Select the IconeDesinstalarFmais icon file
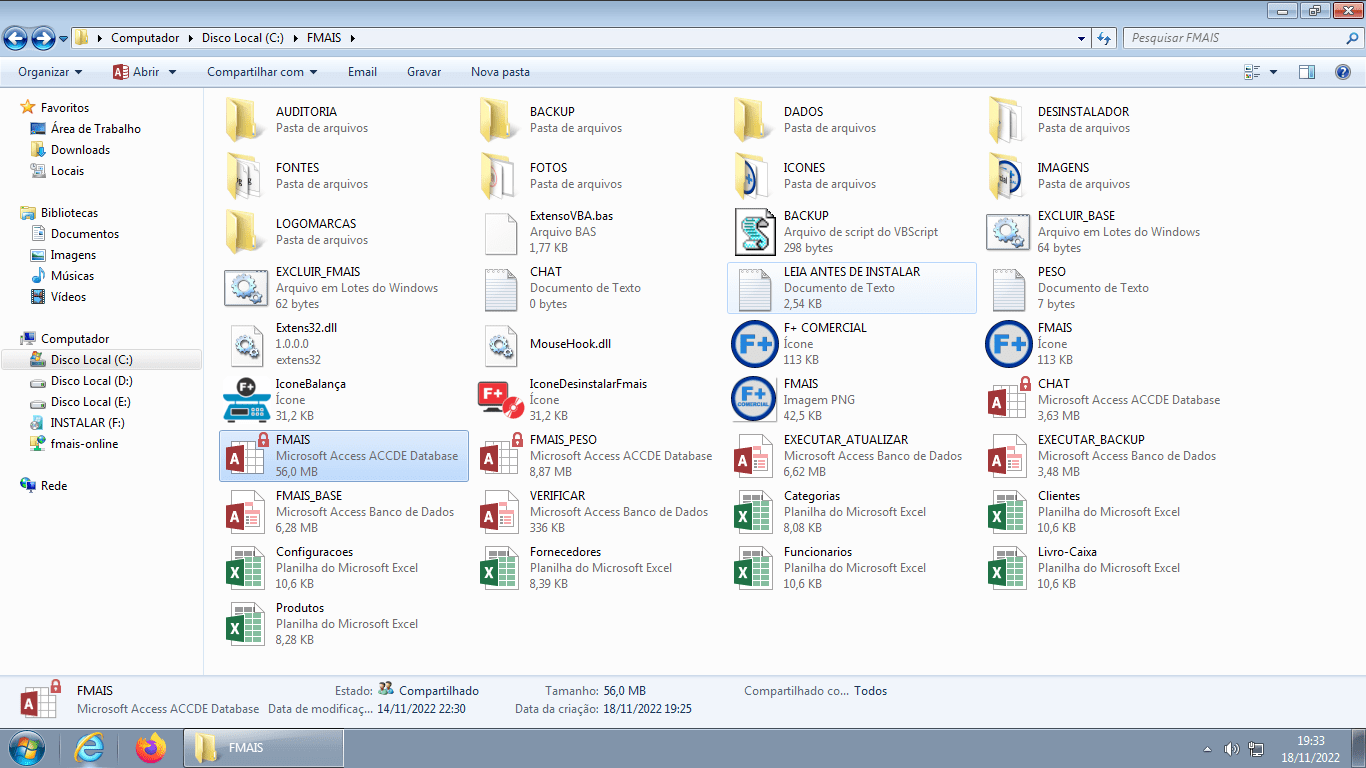The width and height of the screenshot is (1366, 768). click(500, 400)
